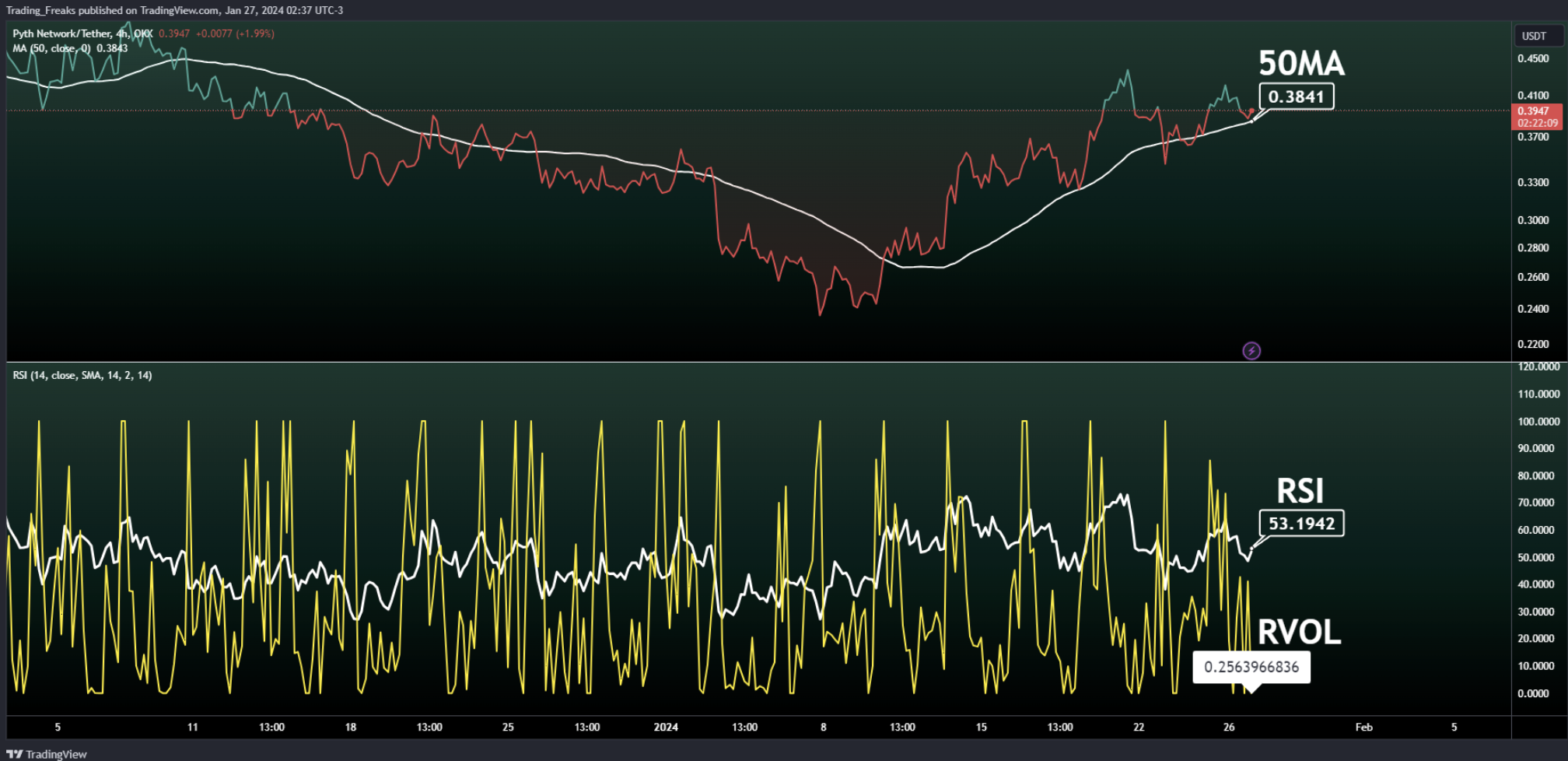Click the 15 date on time axis
Image resolution: width=1568 pixels, height=761 pixels.
coord(982,728)
